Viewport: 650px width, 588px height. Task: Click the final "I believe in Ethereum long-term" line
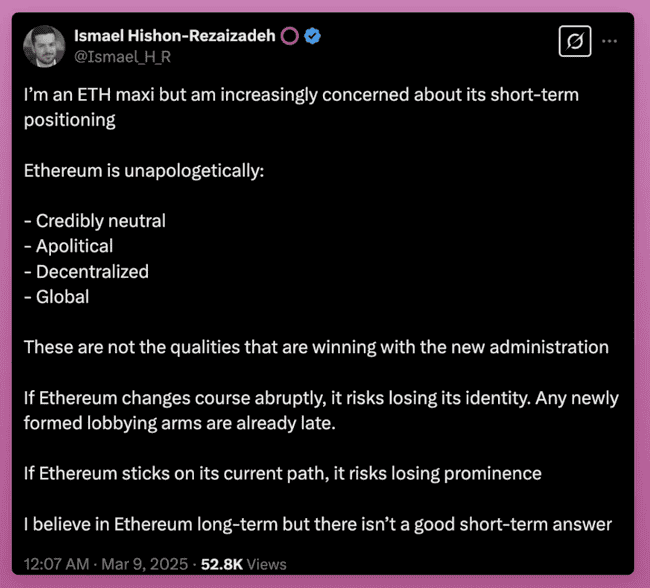(317, 524)
